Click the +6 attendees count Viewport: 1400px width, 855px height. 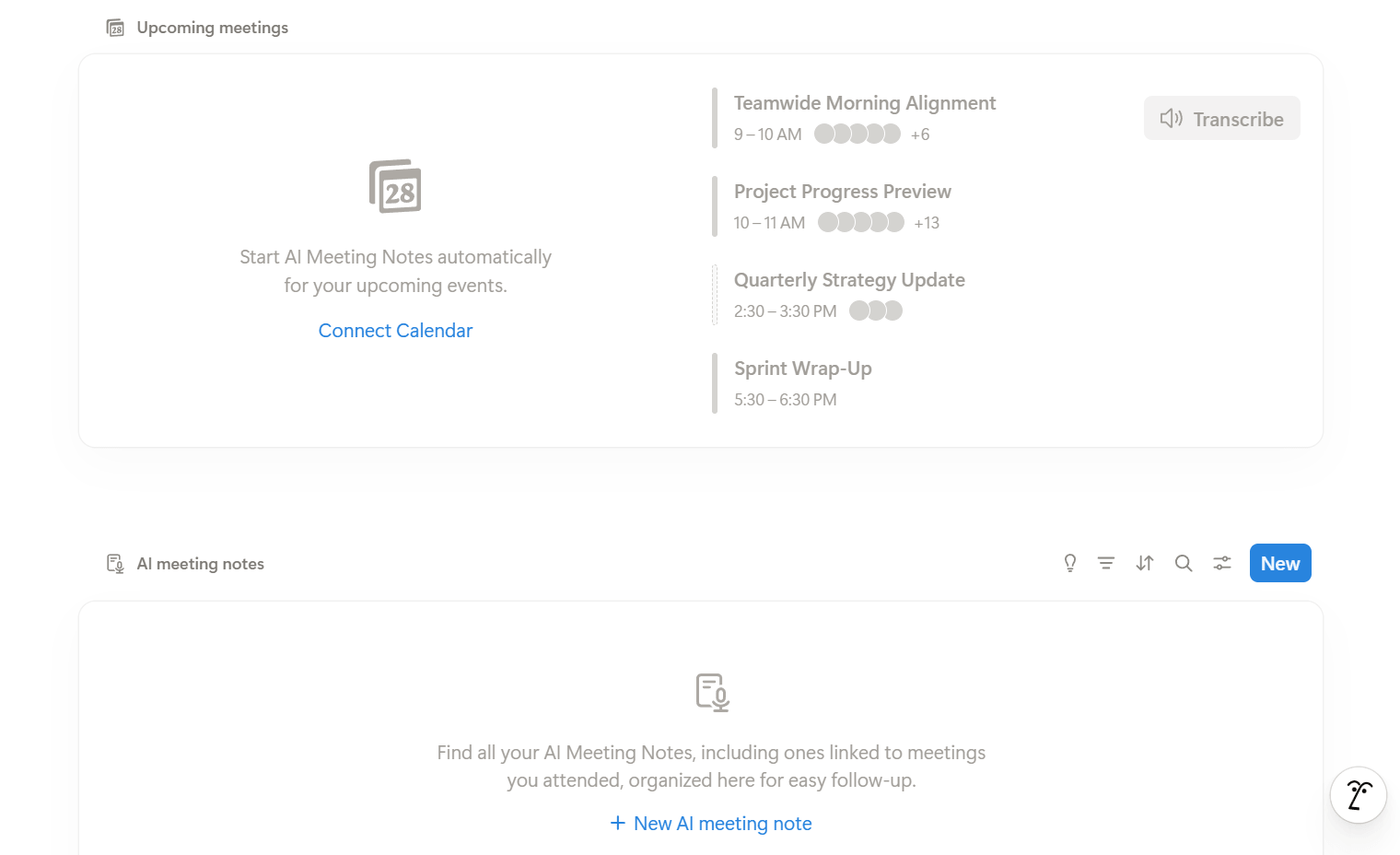(x=920, y=135)
